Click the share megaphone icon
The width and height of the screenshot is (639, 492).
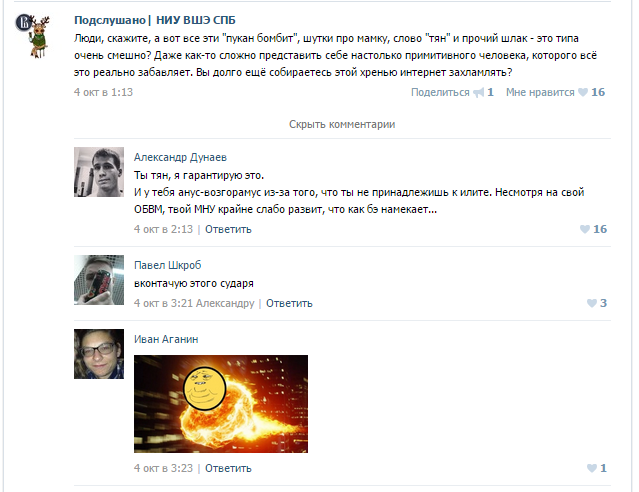[478, 93]
